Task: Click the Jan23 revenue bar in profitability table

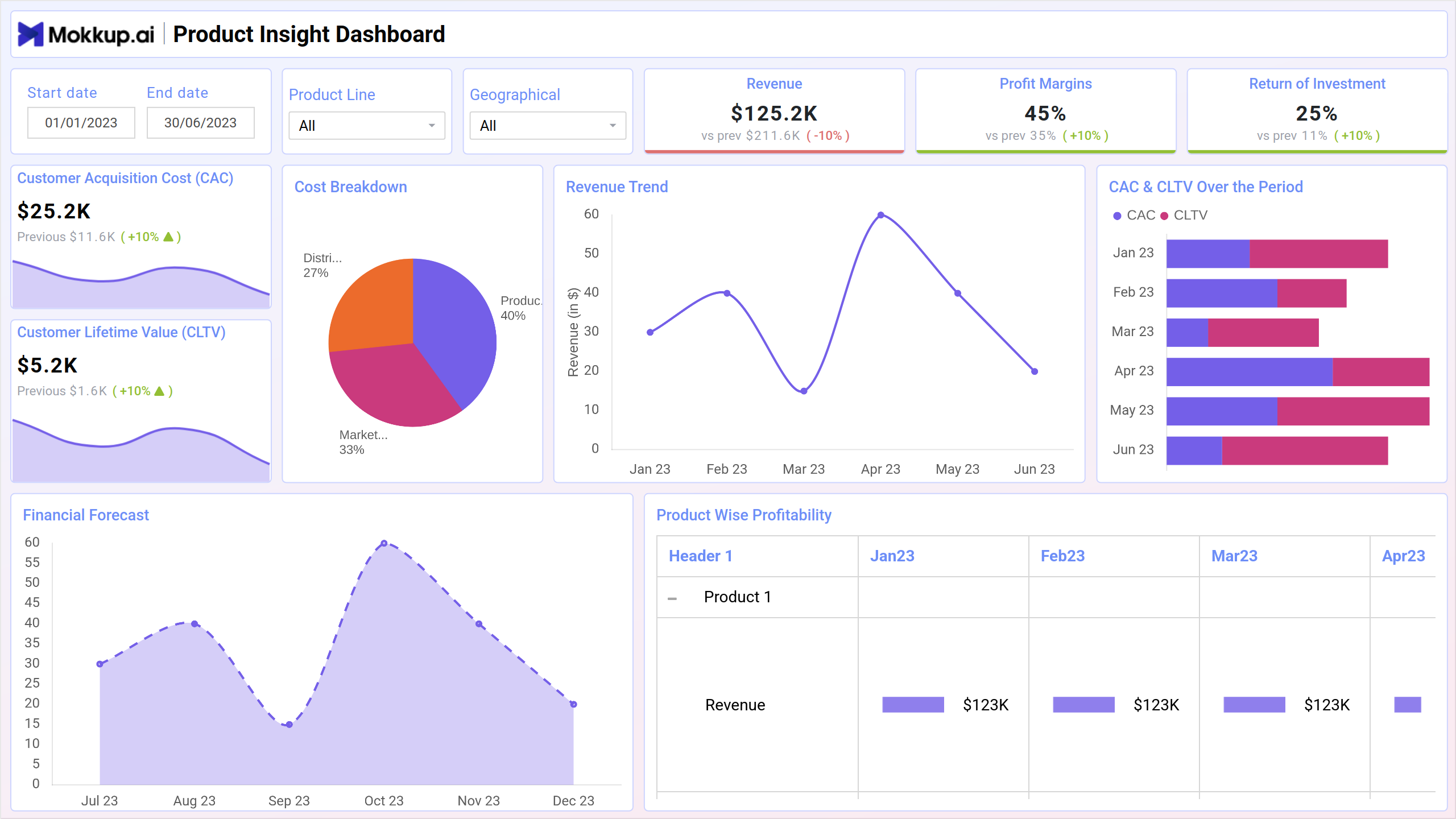Action: tap(913, 705)
